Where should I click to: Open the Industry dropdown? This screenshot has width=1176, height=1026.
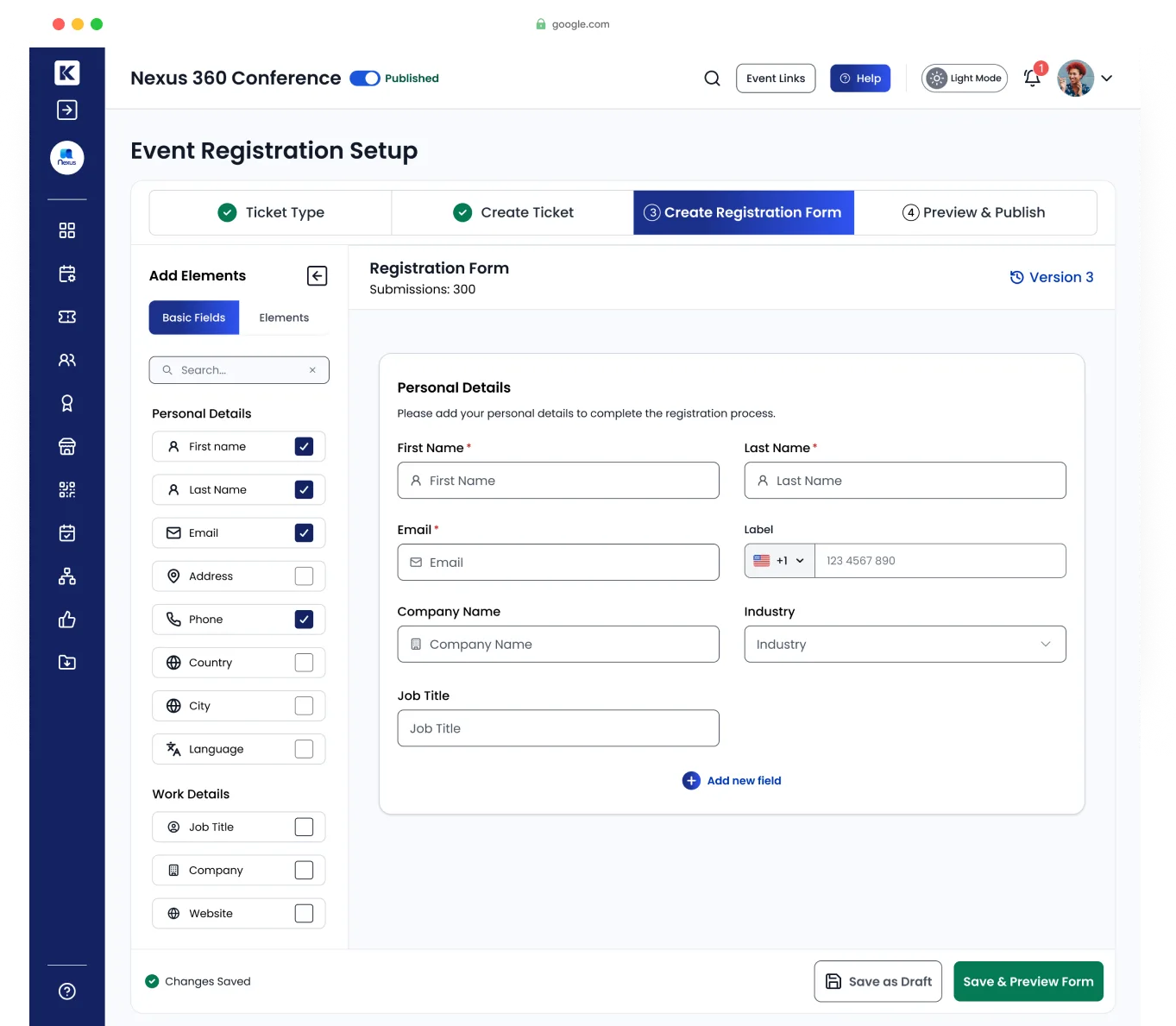click(x=905, y=645)
